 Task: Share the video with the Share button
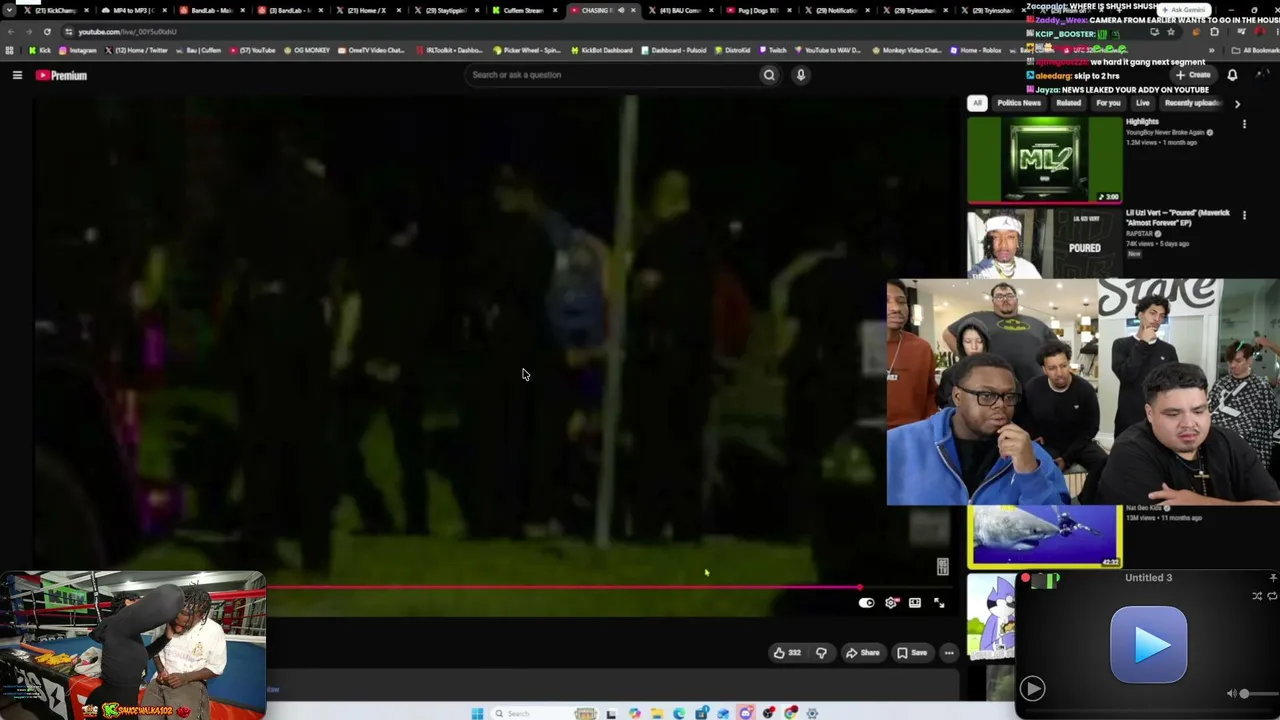pyautogui.click(x=862, y=653)
